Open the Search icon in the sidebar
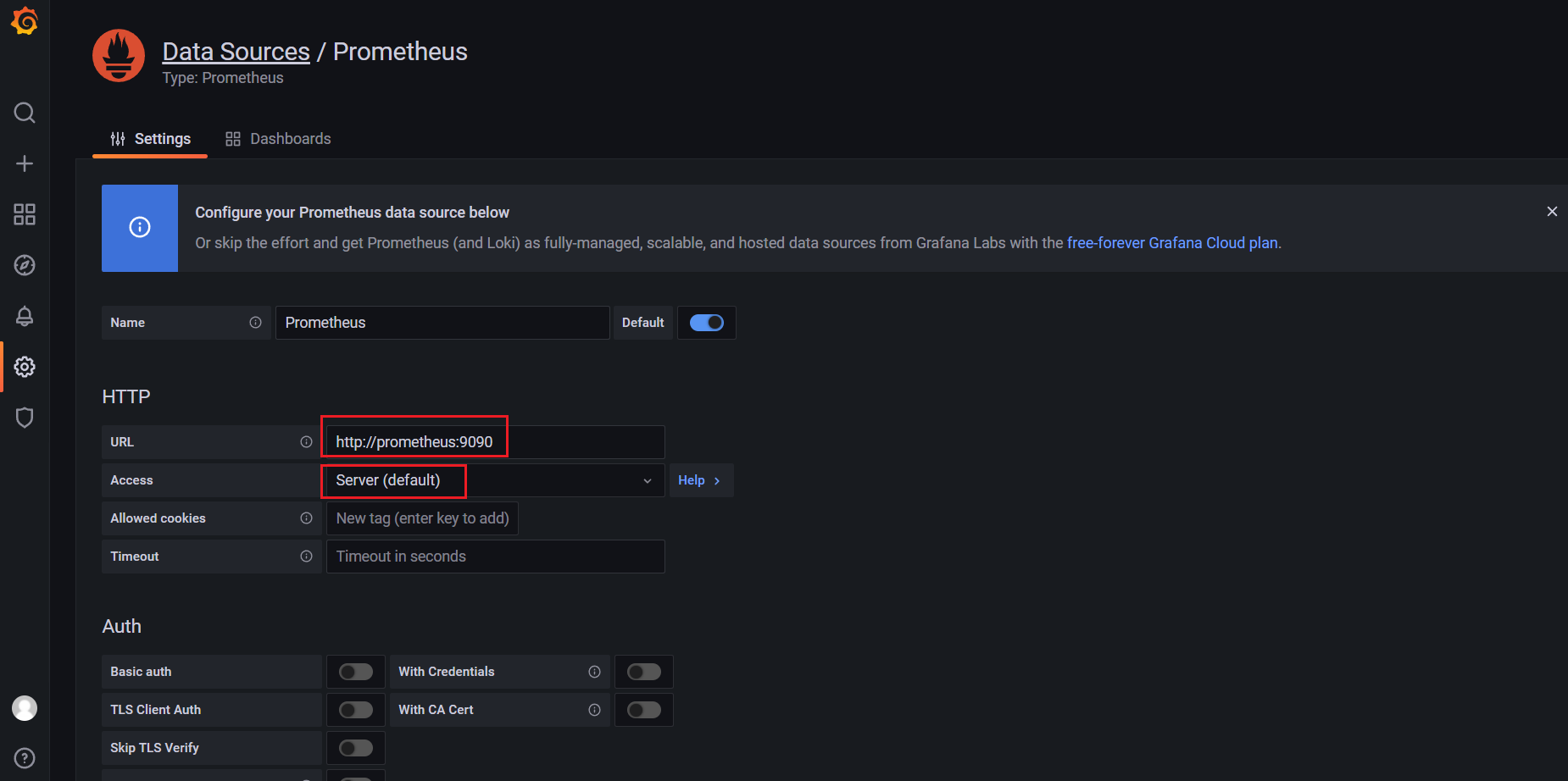This screenshot has height=781, width=1568. tap(25, 113)
